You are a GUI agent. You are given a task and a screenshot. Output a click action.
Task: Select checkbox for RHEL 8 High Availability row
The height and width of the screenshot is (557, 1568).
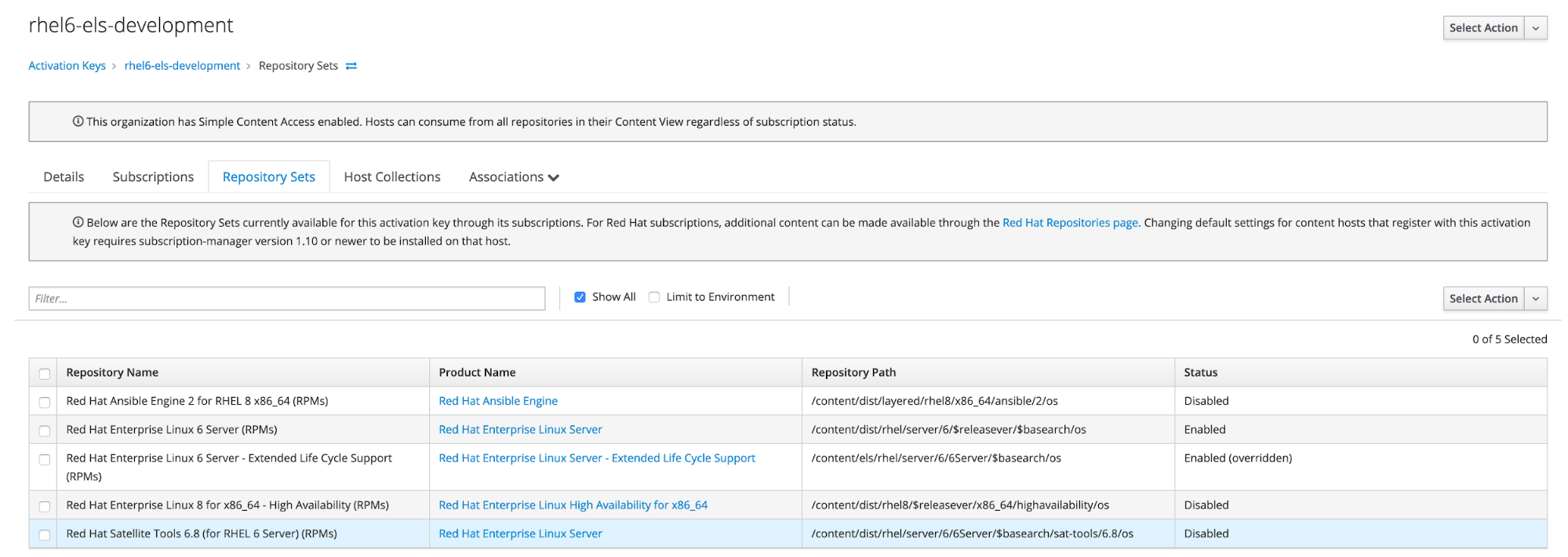45,506
